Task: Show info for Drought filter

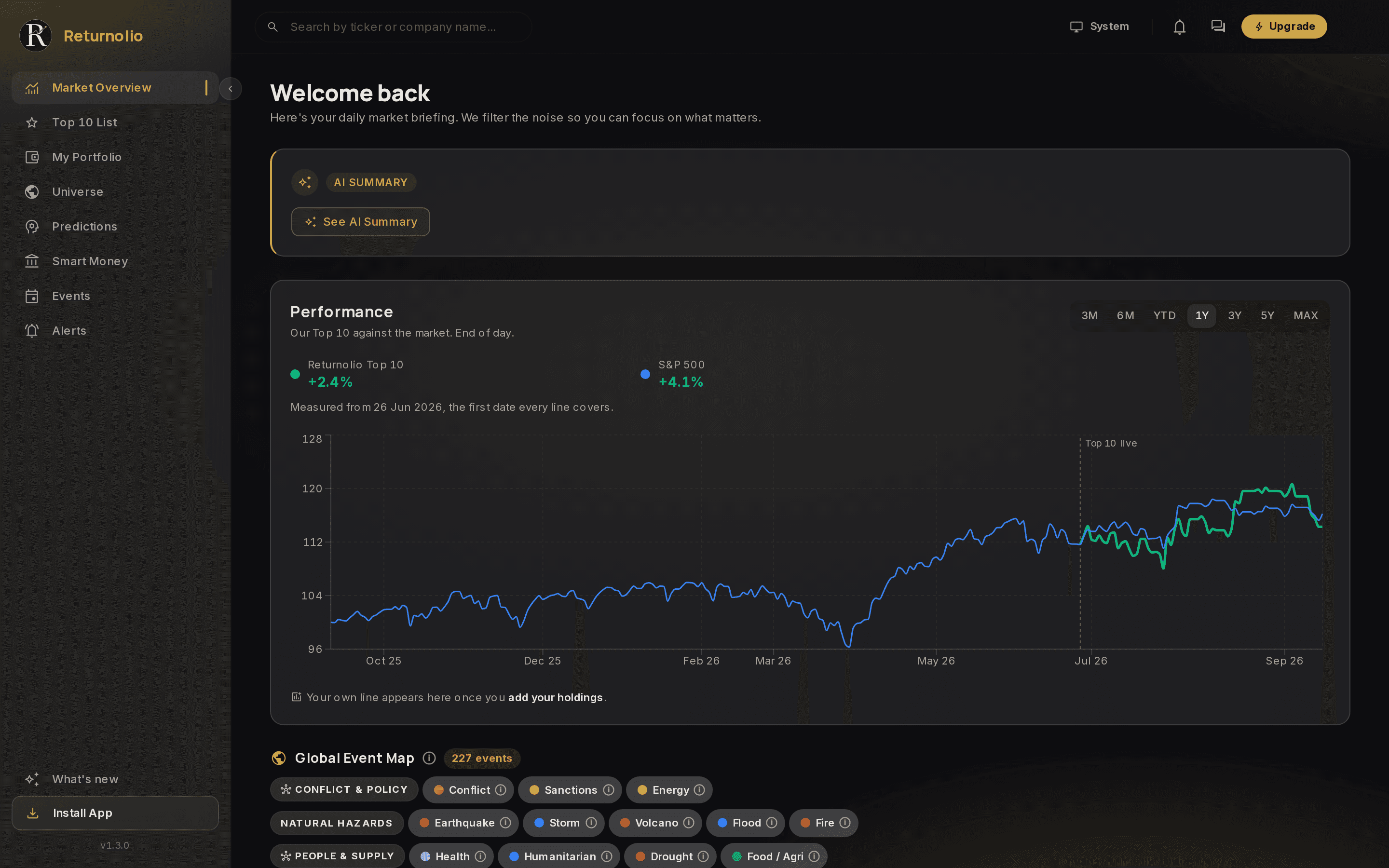Action: point(703,856)
